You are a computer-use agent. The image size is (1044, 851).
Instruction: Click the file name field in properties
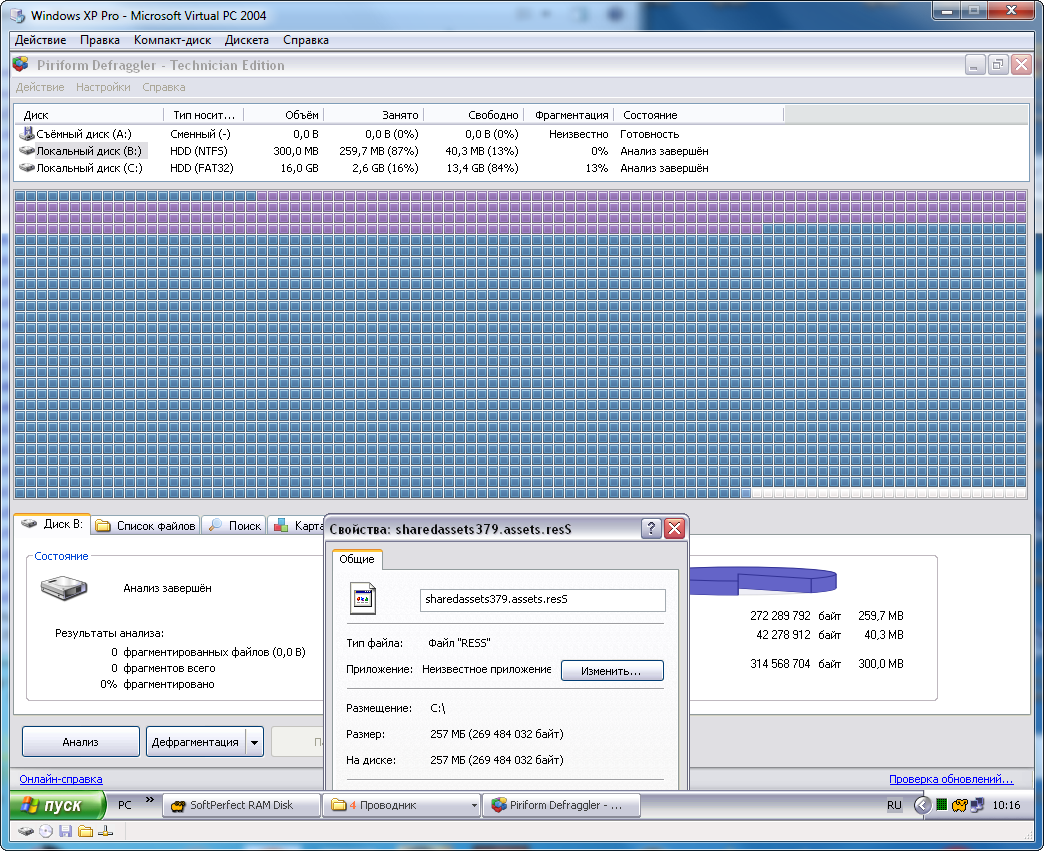click(x=542, y=599)
